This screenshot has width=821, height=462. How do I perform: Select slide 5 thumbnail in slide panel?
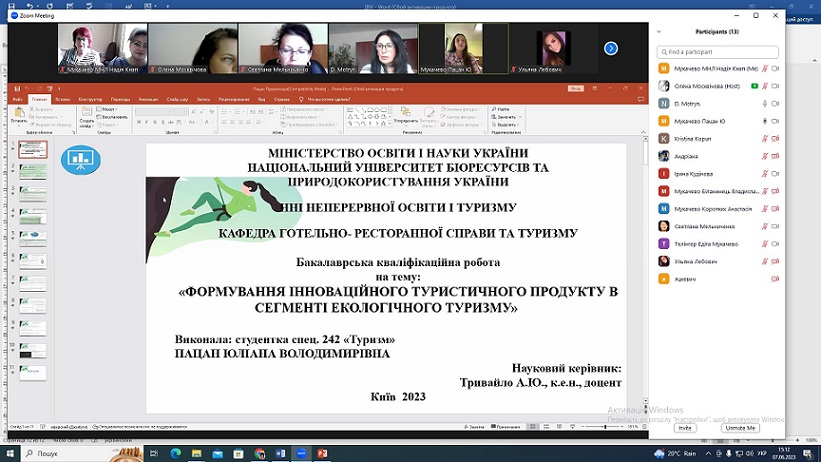click(x=32, y=238)
